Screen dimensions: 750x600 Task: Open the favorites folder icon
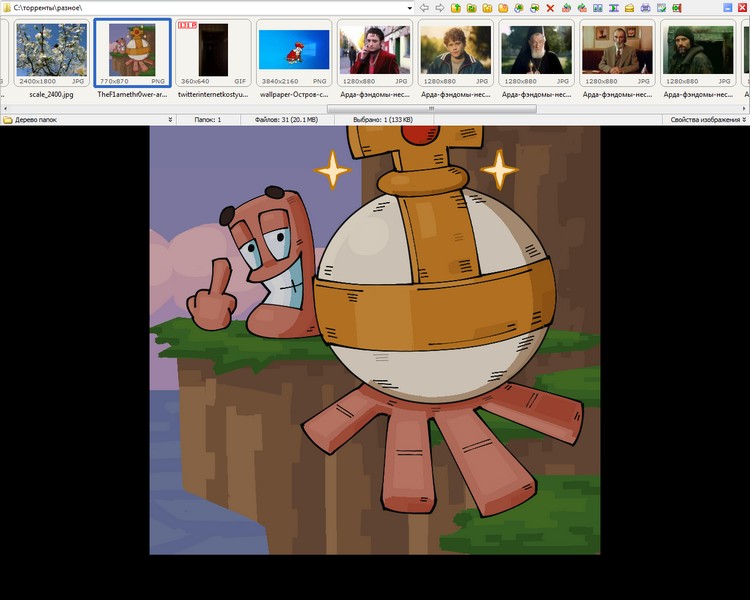point(503,8)
